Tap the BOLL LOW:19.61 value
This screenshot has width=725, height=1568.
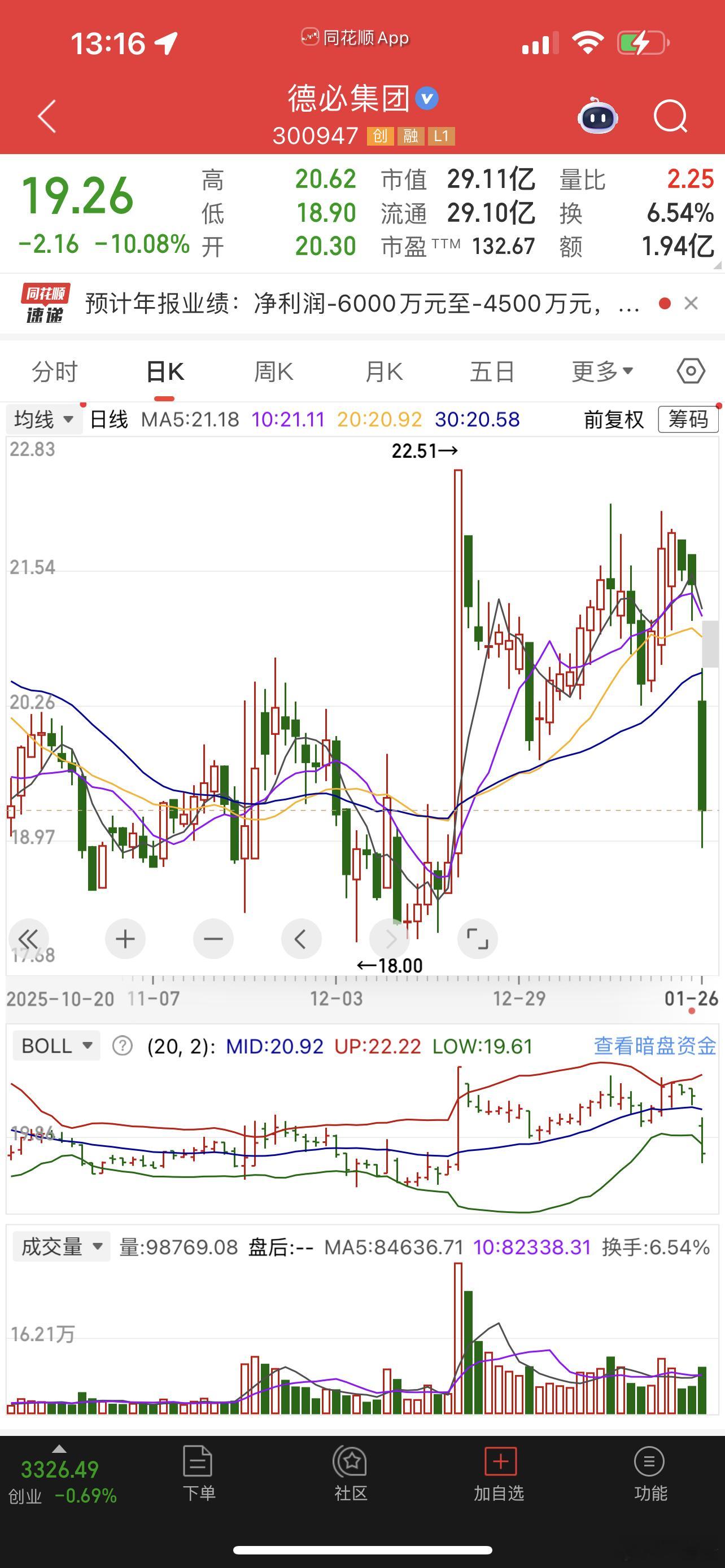[x=483, y=1046]
